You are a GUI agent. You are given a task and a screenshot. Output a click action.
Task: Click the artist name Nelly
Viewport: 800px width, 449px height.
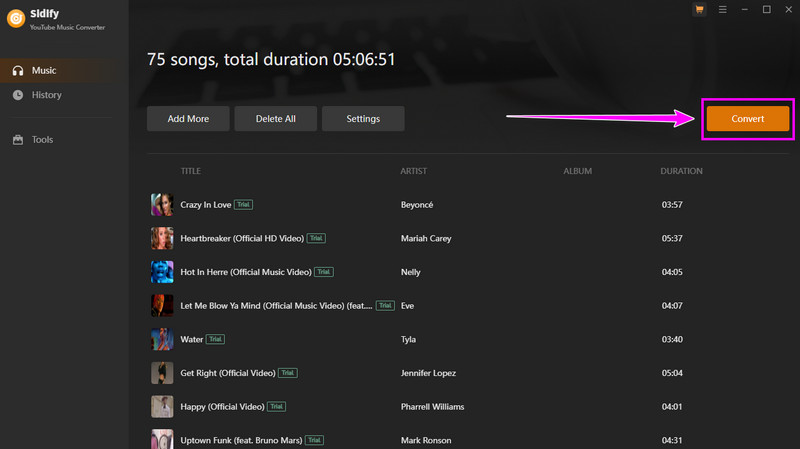pos(411,272)
